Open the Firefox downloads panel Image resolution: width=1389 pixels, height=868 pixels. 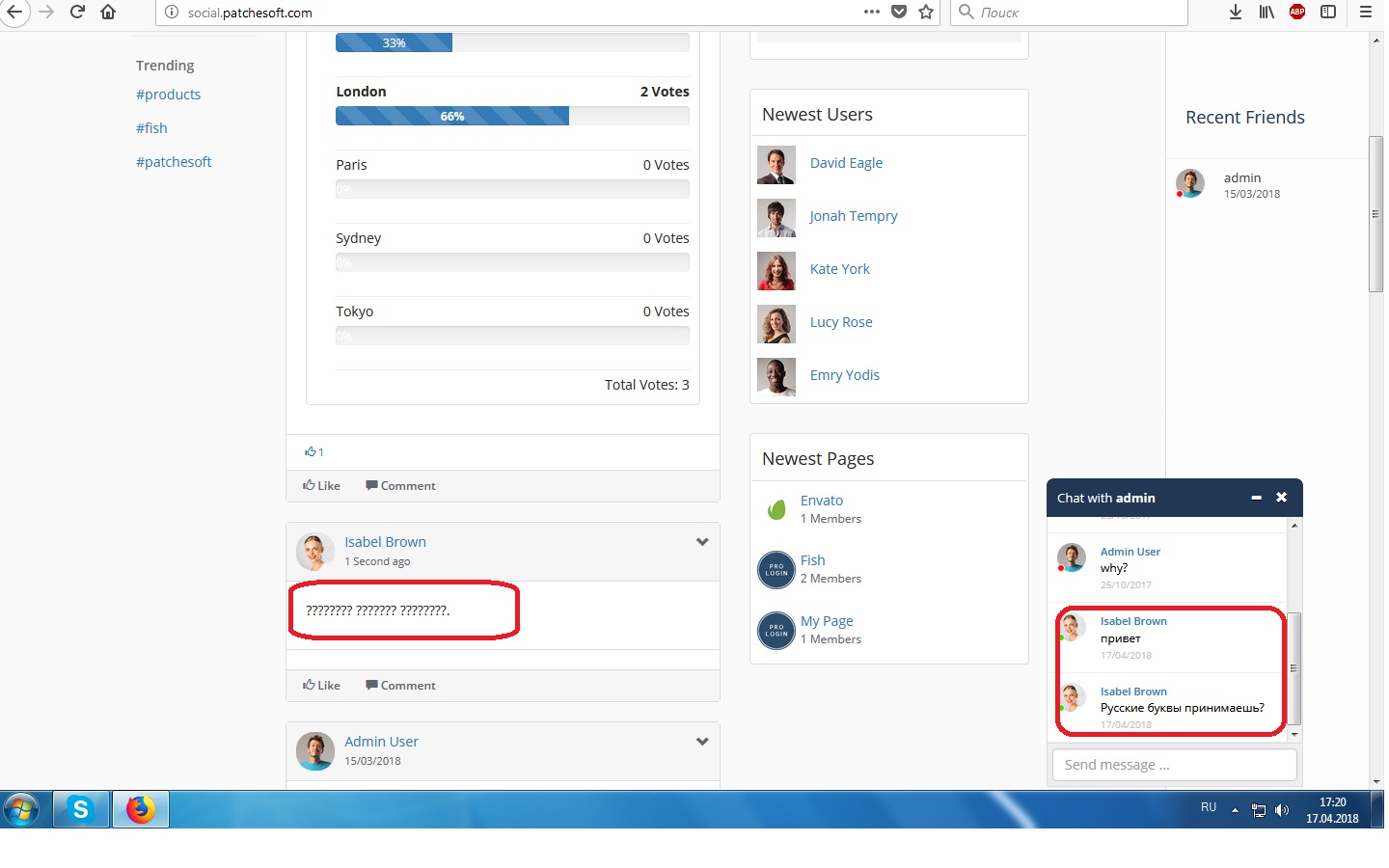(x=1236, y=13)
